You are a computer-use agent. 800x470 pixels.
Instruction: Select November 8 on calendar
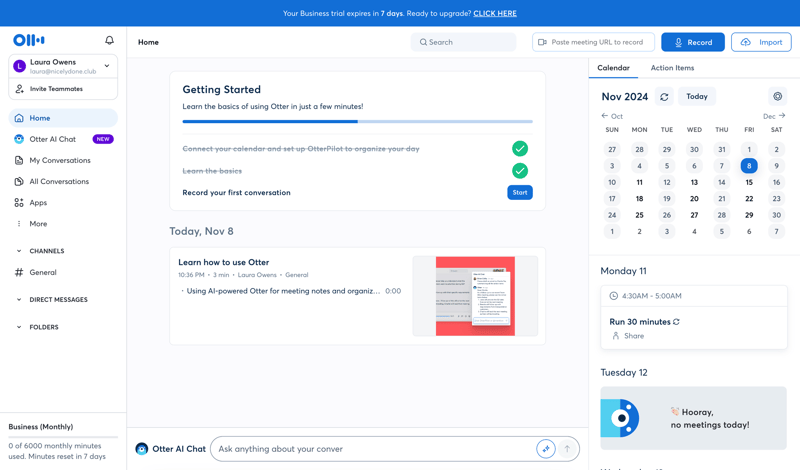749,166
